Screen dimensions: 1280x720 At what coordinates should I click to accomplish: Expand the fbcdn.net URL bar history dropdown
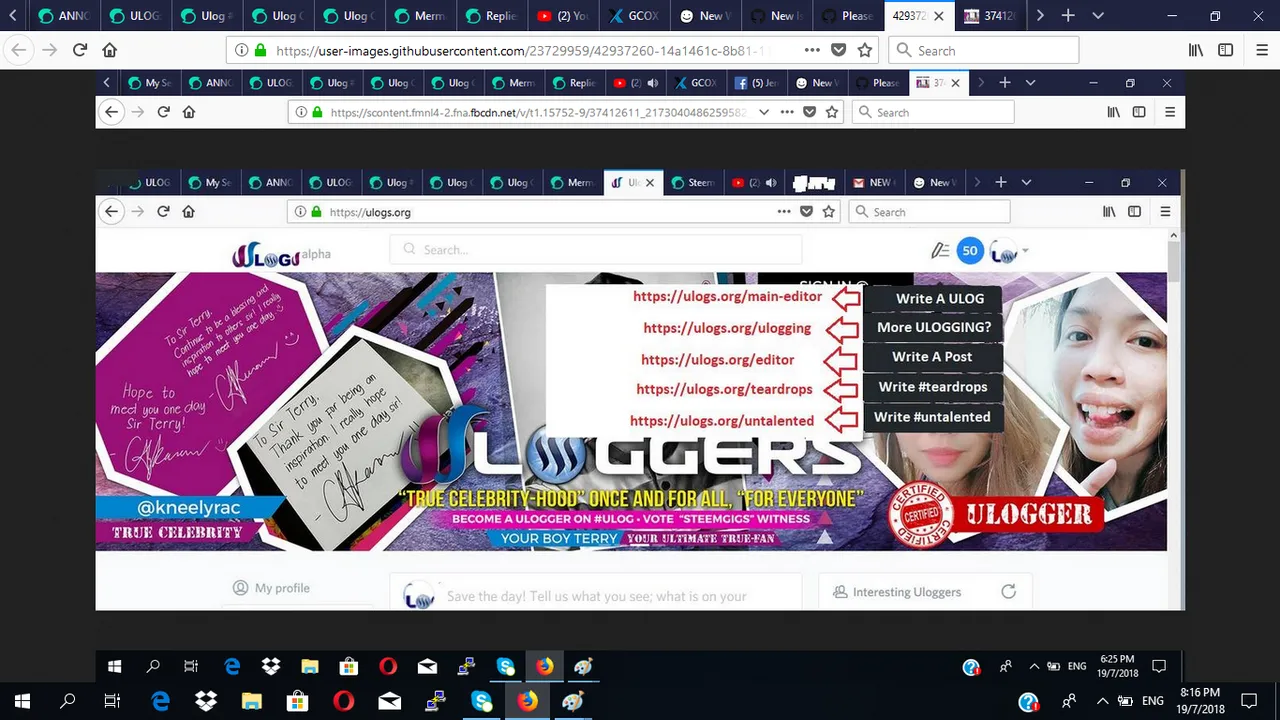tap(763, 112)
